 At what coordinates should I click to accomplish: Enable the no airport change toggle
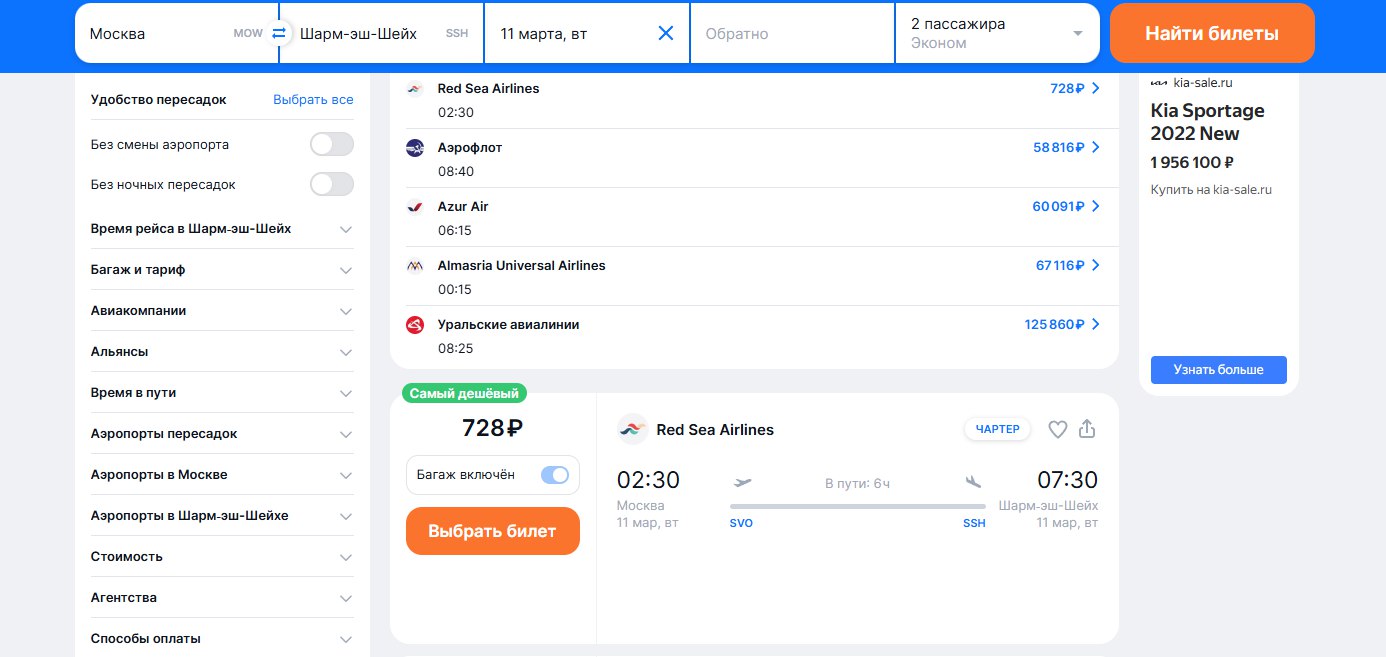coord(332,144)
